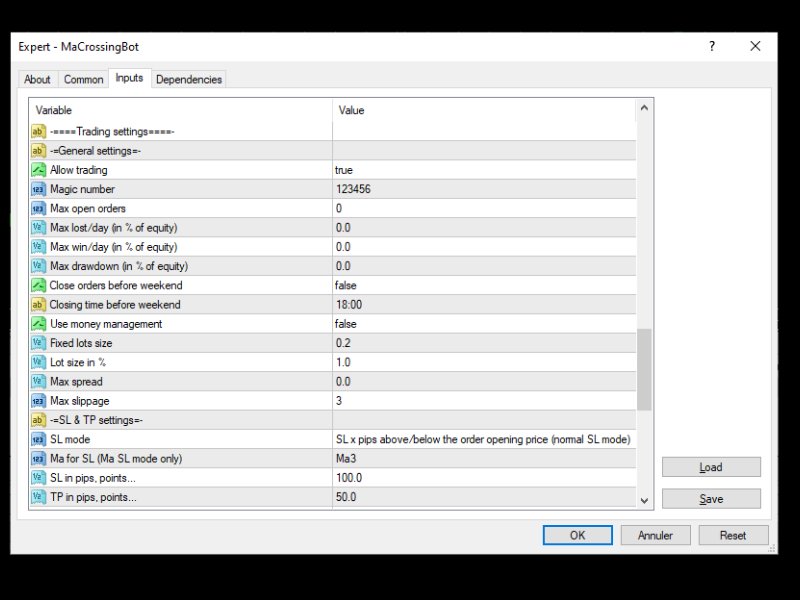Click the Variable column header
Screen dimensions: 800x600
pyautogui.click(x=181, y=110)
